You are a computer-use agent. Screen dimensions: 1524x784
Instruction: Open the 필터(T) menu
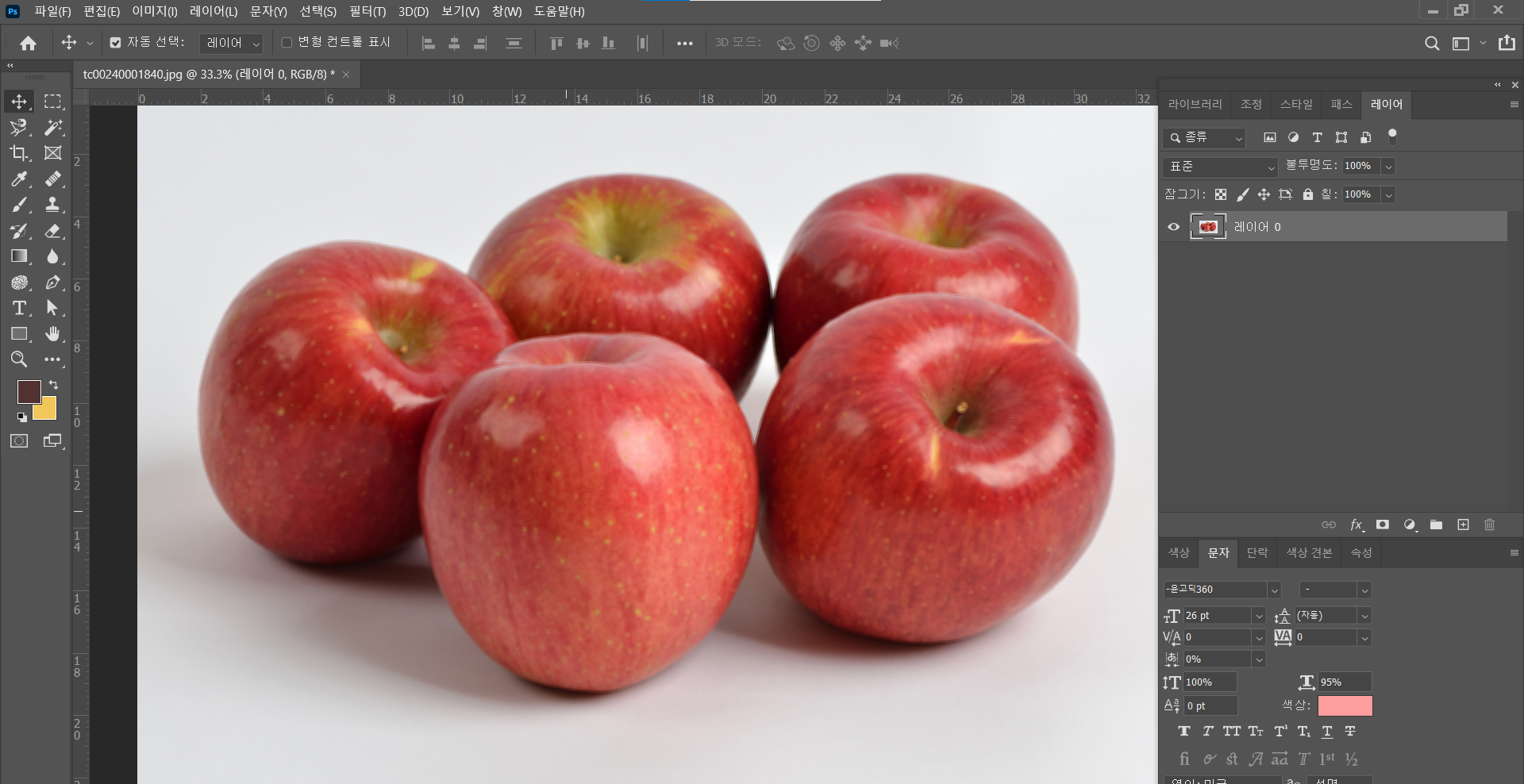pyautogui.click(x=368, y=11)
